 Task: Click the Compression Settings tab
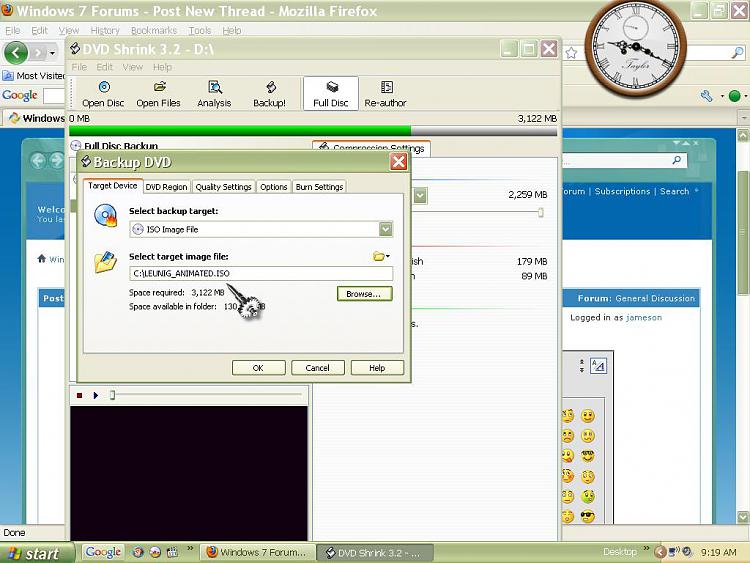pos(372,148)
